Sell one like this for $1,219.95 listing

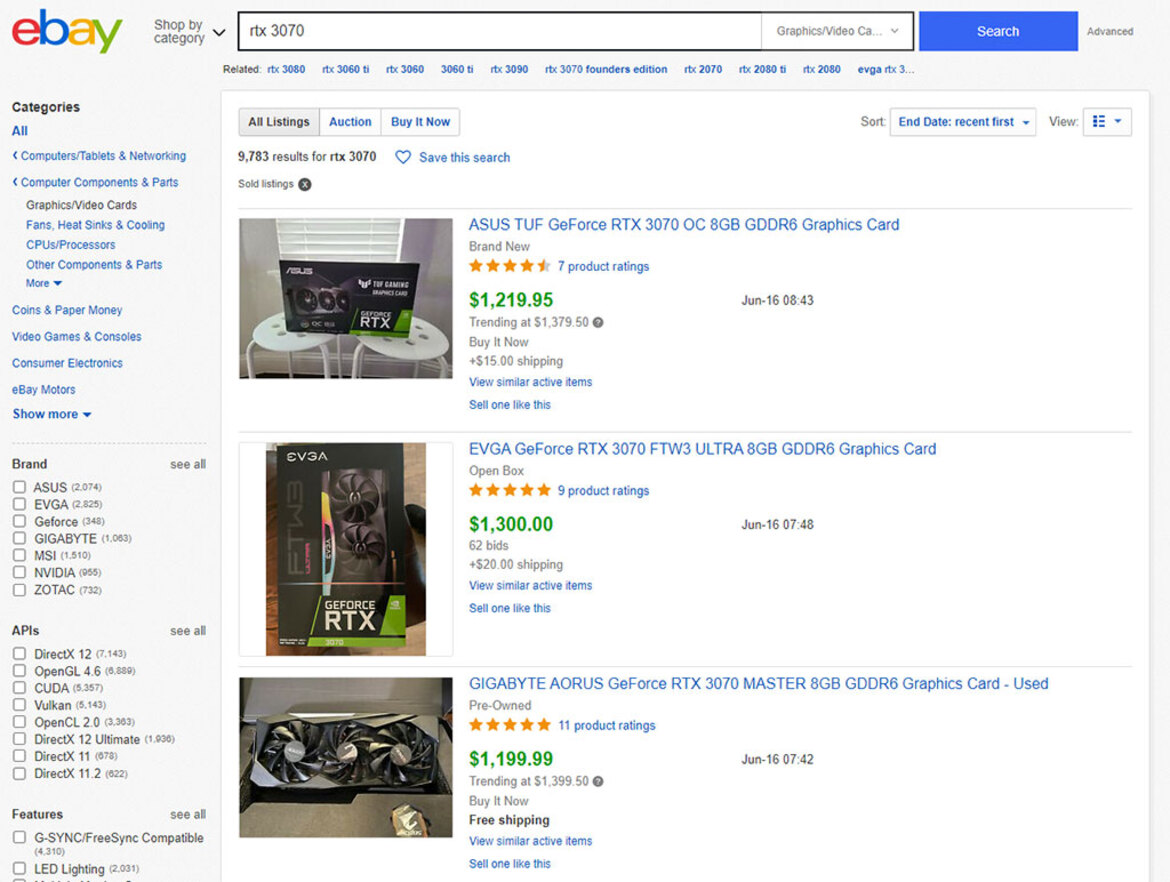point(510,404)
